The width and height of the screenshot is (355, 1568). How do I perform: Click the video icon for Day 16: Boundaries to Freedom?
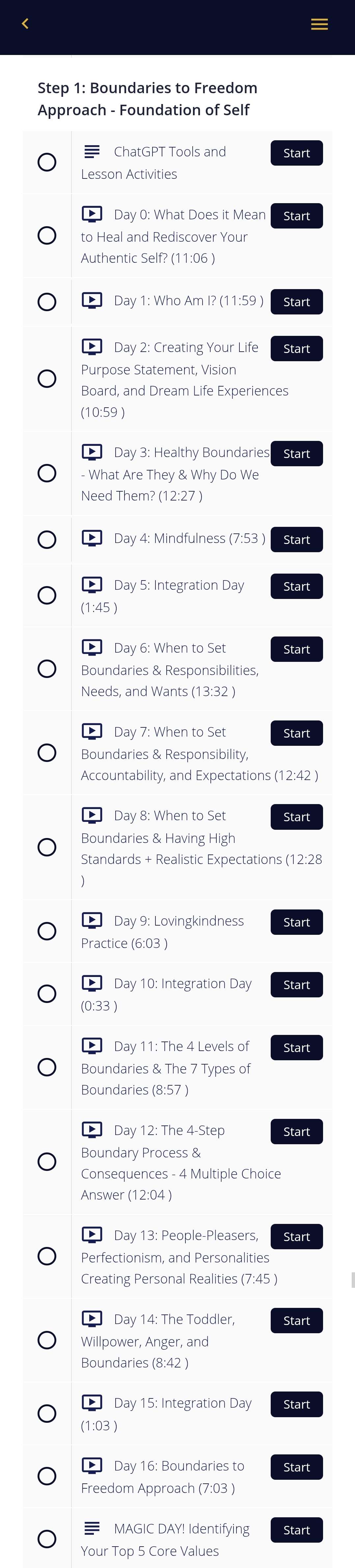[92, 1466]
